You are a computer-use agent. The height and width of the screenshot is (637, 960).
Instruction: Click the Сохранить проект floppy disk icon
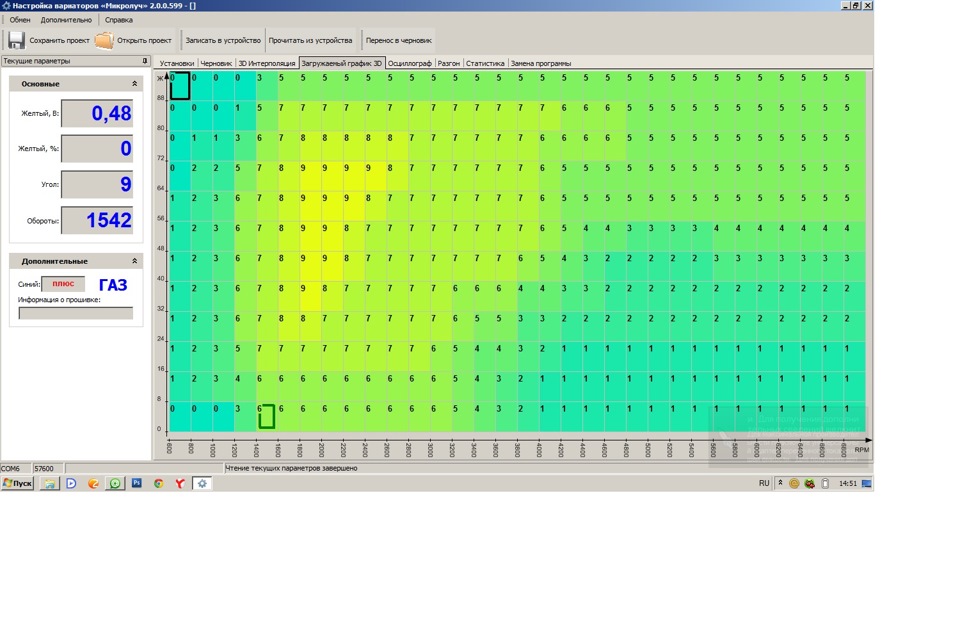click(x=16, y=40)
